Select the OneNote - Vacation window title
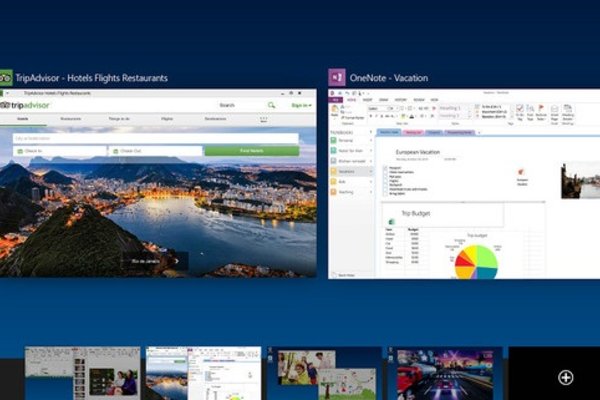 pos(389,78)
